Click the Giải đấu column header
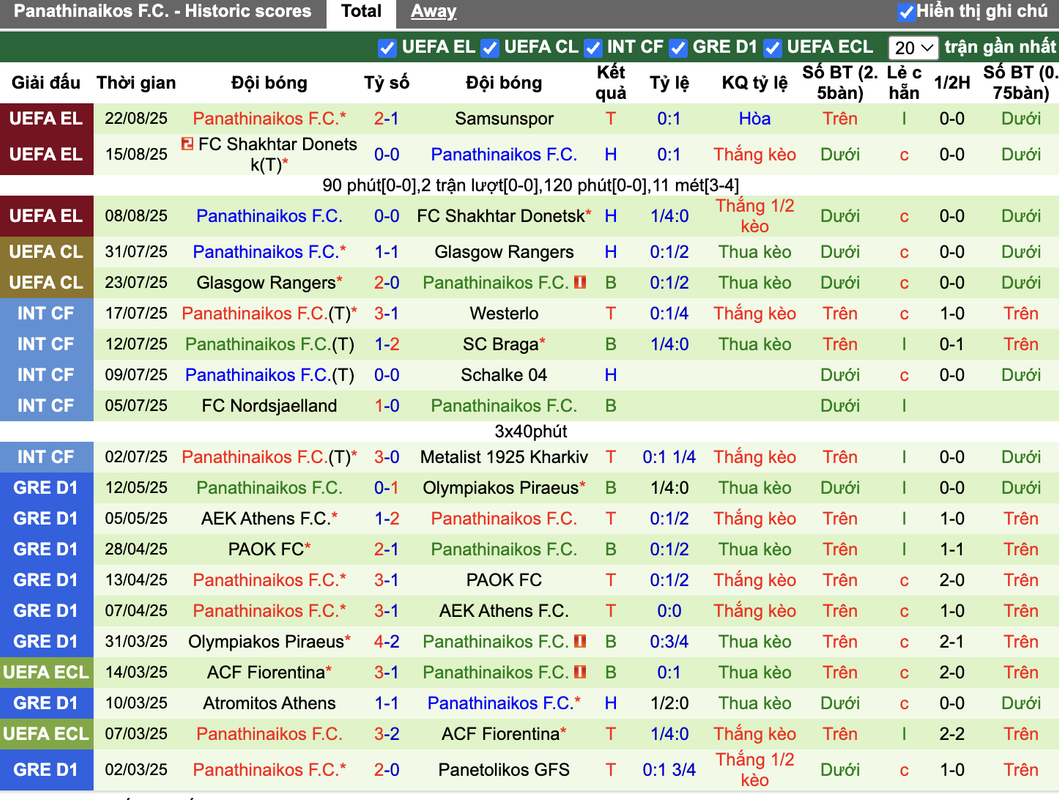1059x800 pixels. [46, 83]
